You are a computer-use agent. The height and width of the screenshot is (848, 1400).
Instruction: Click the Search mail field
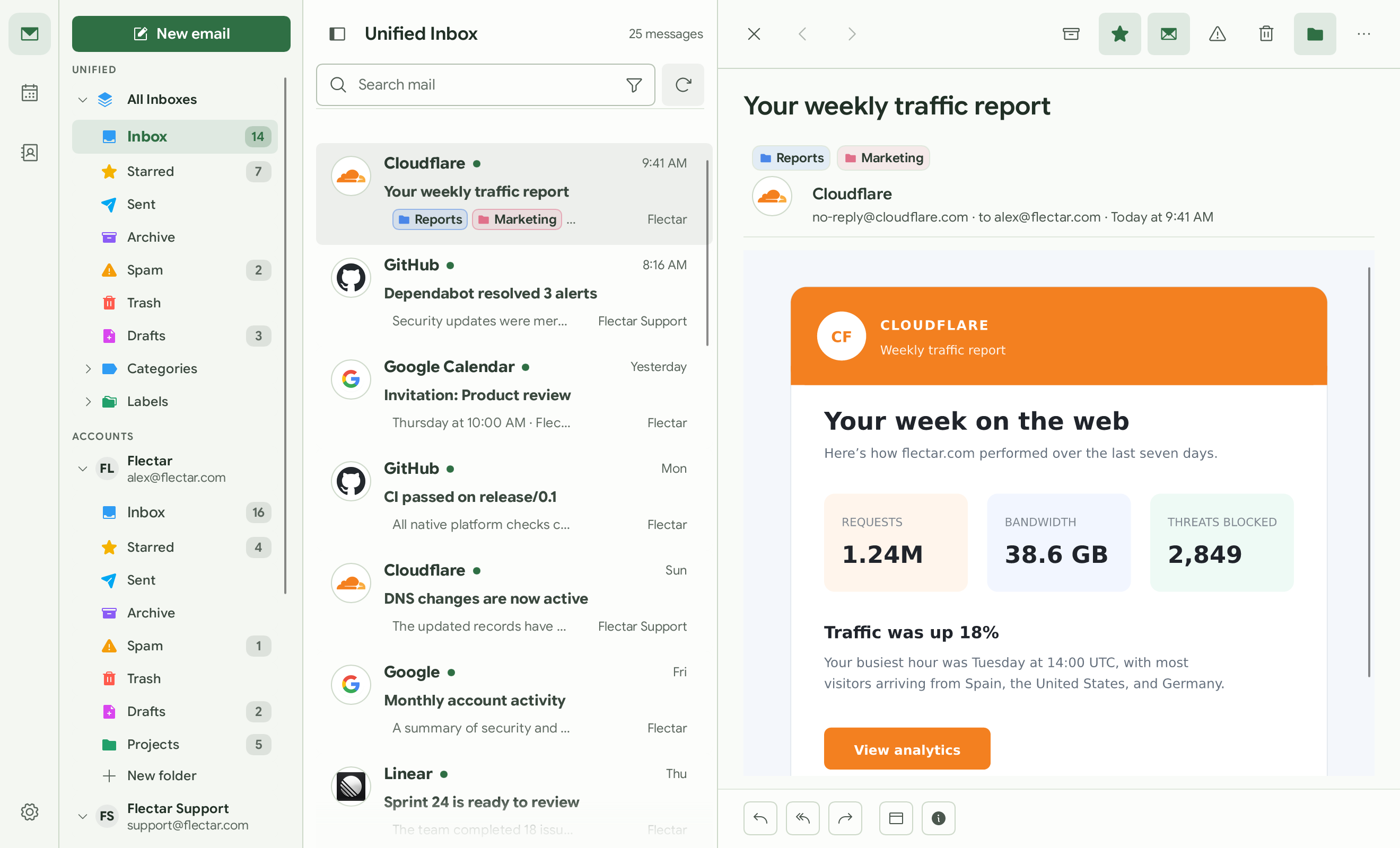point(486,85)
